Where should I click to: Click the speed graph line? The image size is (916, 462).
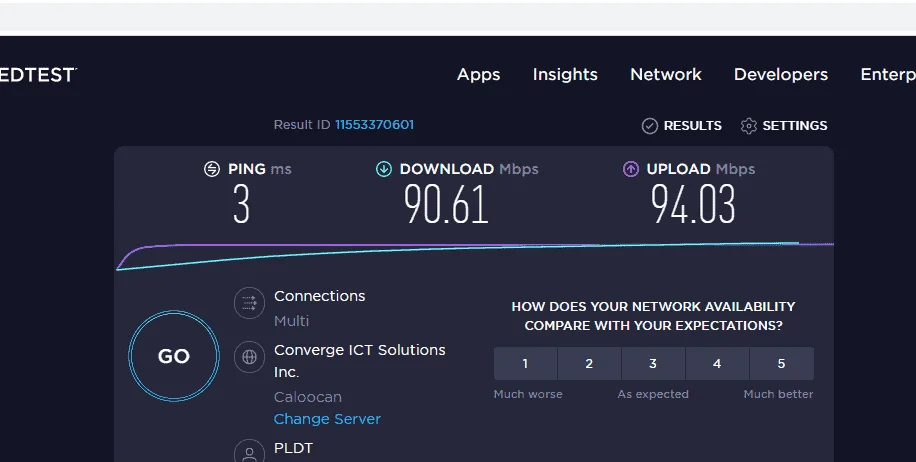coord(474,255)
